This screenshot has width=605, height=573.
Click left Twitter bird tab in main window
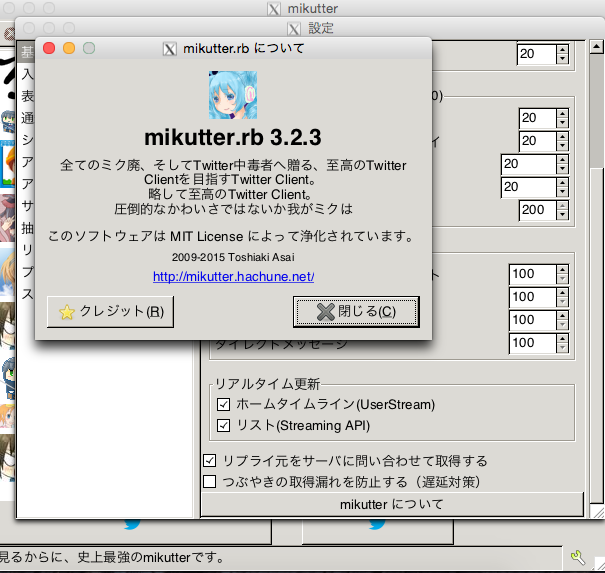pyautogui.click(x=132, y=524)
